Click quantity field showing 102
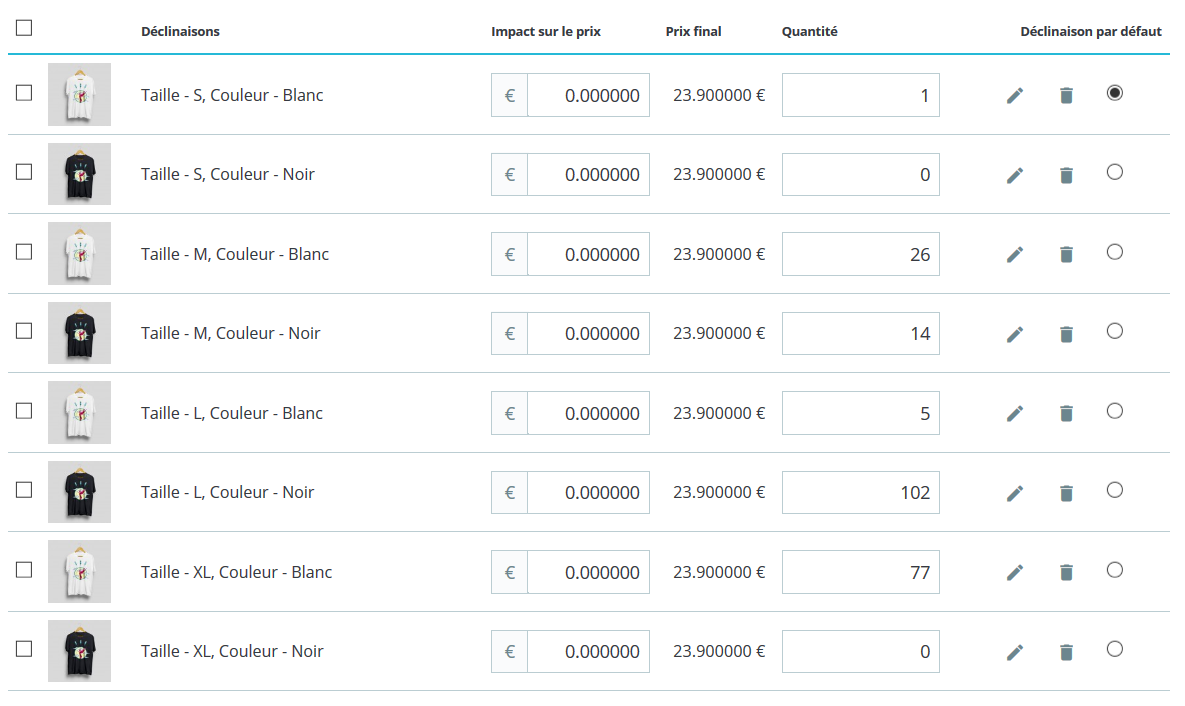The image size is (1185, 706). pos(860,493)
